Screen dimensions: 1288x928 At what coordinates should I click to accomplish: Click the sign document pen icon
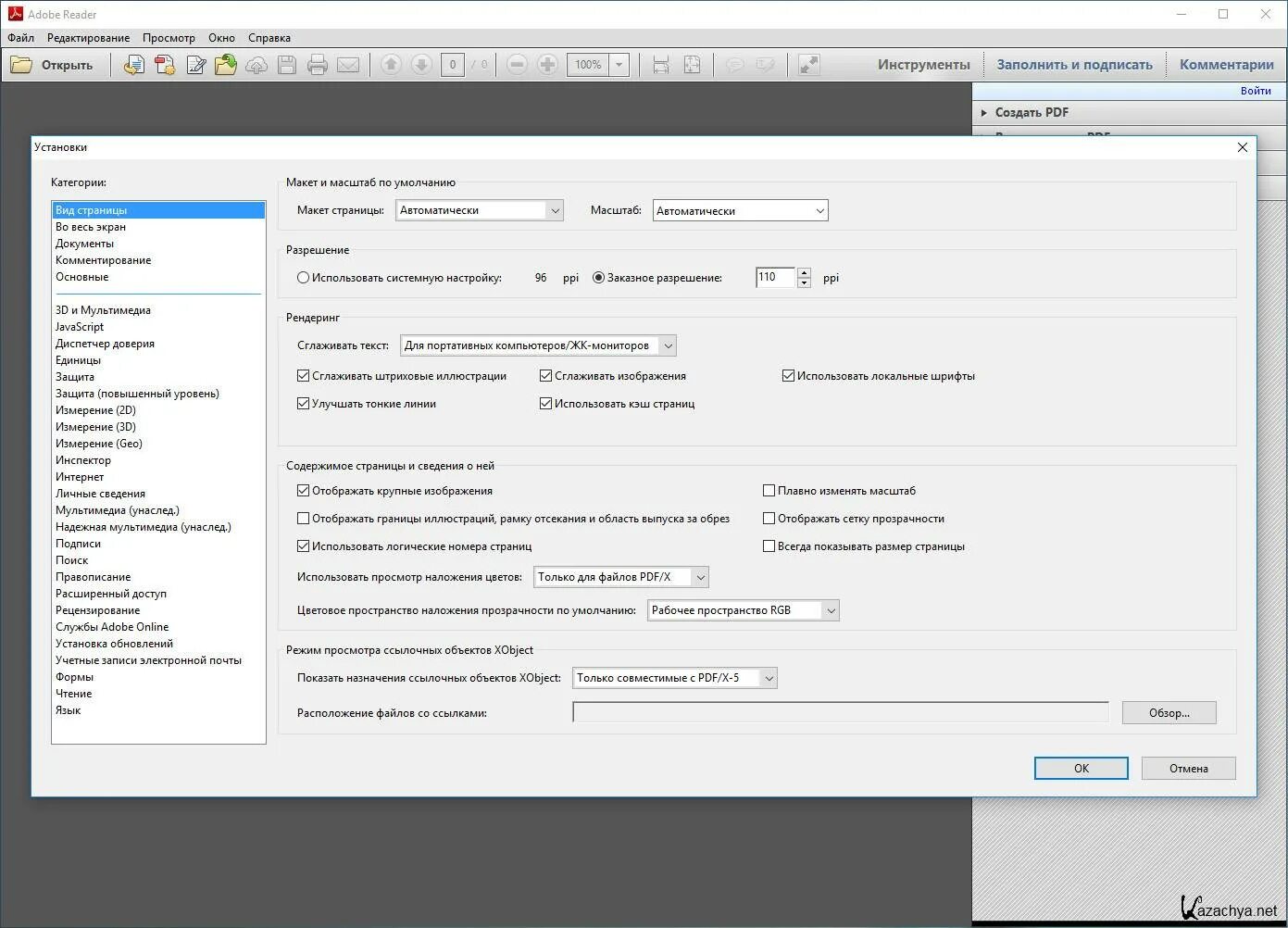pyautogui.click(x=196, y=65)
